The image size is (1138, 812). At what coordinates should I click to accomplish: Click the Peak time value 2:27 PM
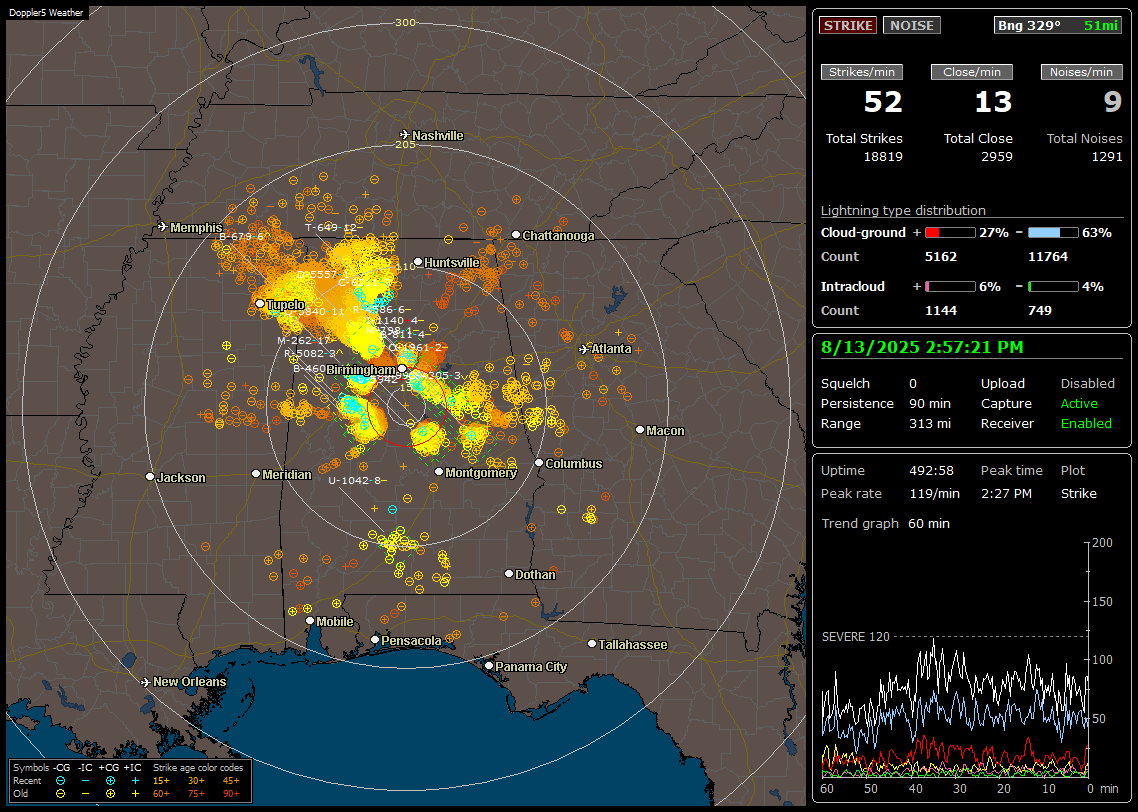tap(1006, 494)
